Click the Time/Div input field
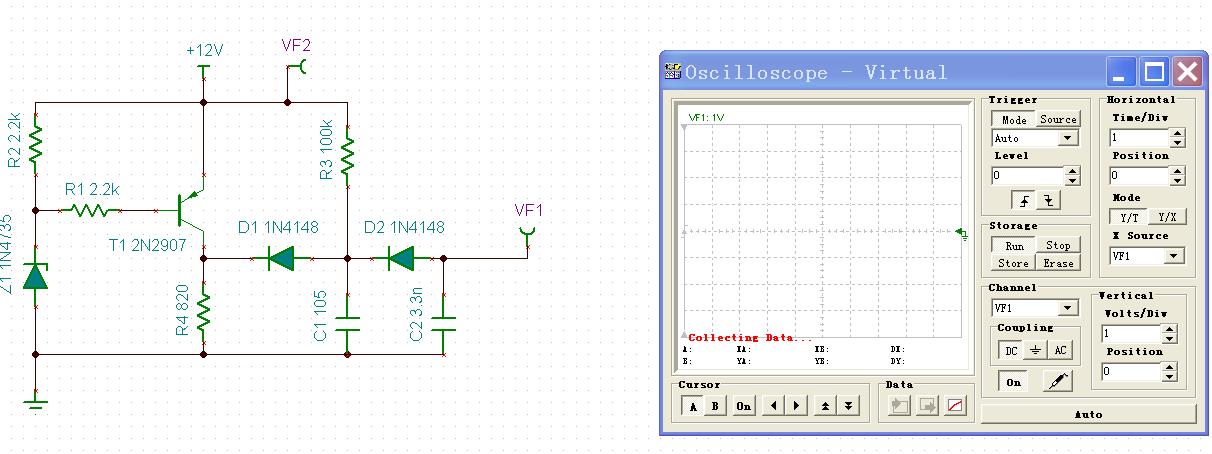 point(1139,138)
